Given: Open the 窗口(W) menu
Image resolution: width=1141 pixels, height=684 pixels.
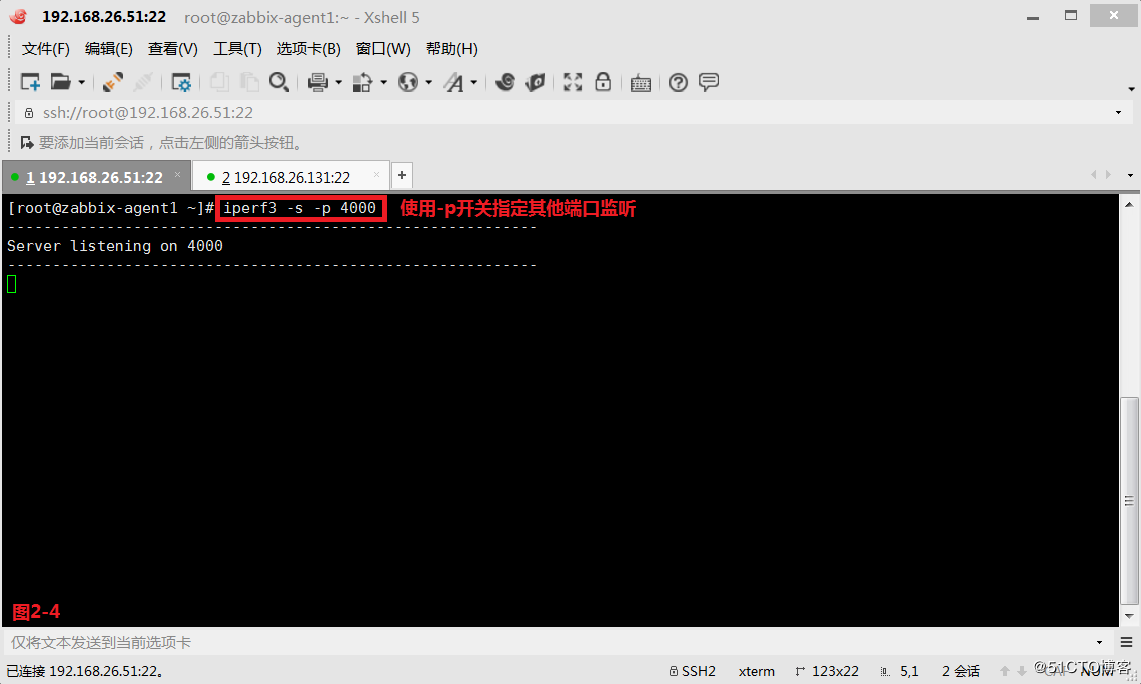Looking at the screenshot, I should point(383,49).
